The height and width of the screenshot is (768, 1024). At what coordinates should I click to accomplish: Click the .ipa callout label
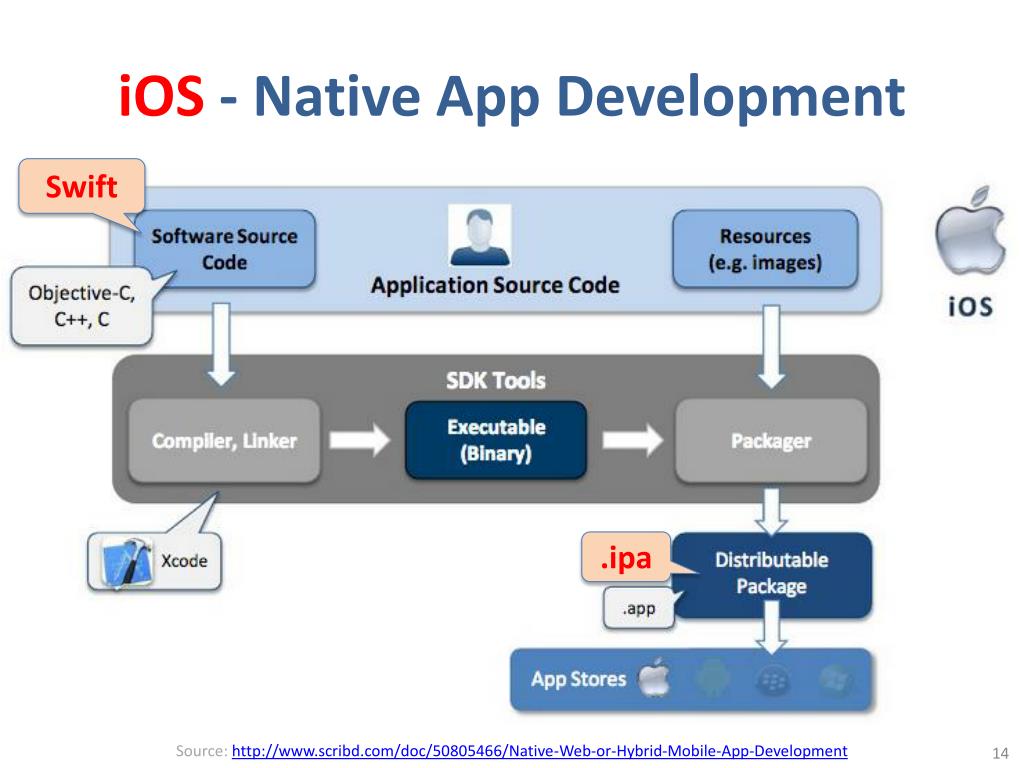click(626, 558)
